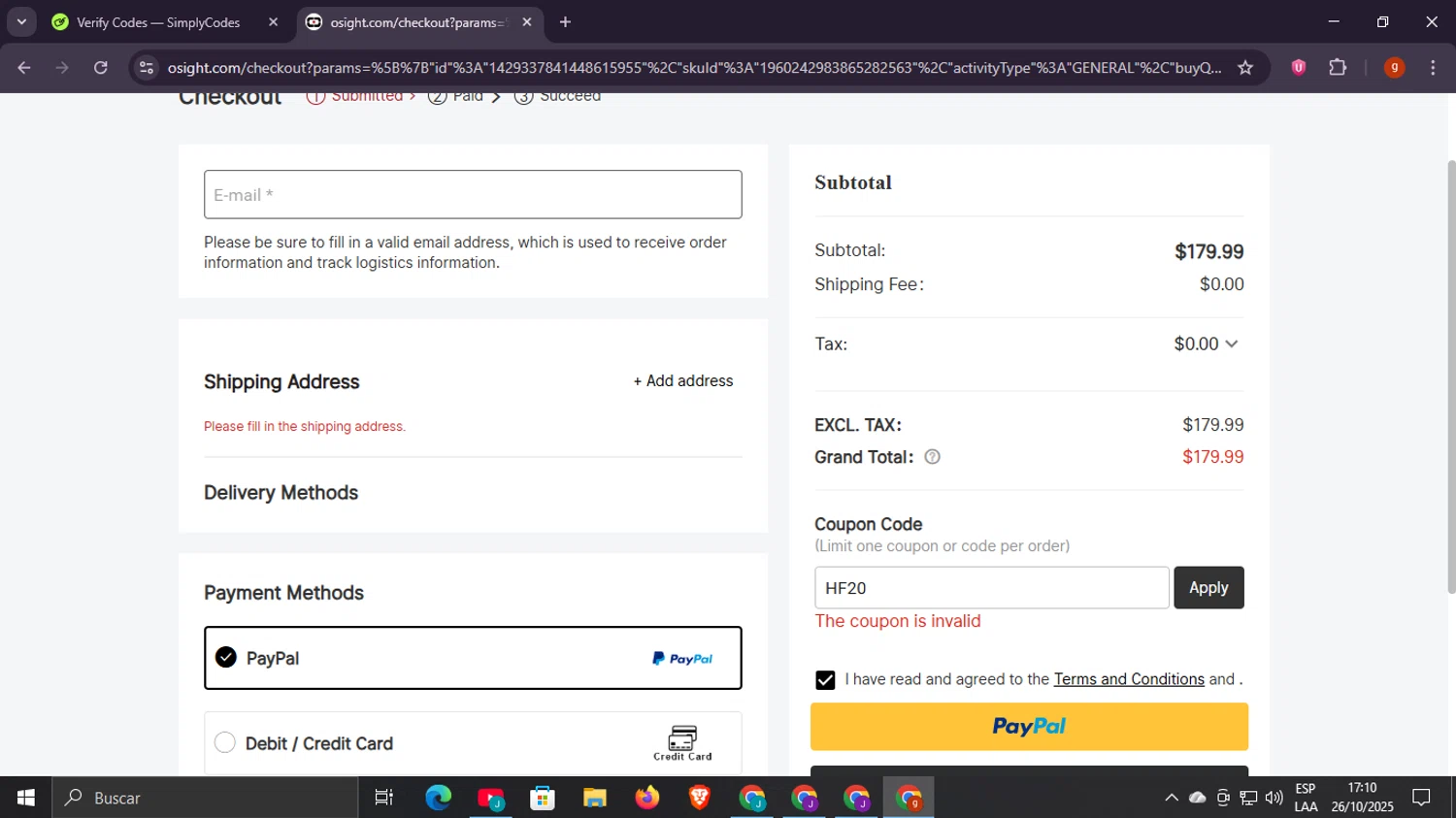The image size is (1456, 818).
Task: Open the volume speaker tray icon
Action: point(1274,798)
